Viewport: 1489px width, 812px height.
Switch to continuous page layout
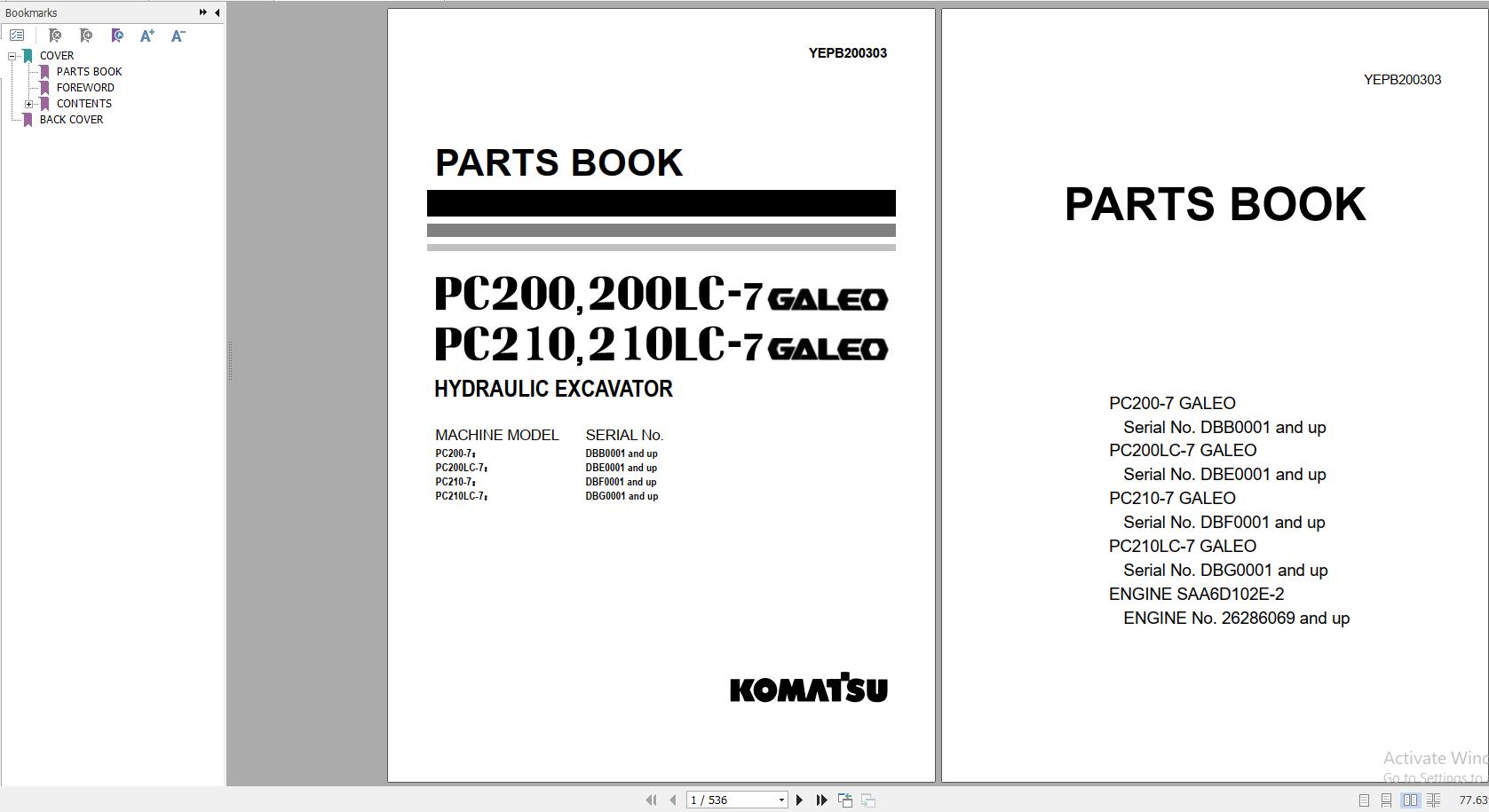pos(1387,800)
